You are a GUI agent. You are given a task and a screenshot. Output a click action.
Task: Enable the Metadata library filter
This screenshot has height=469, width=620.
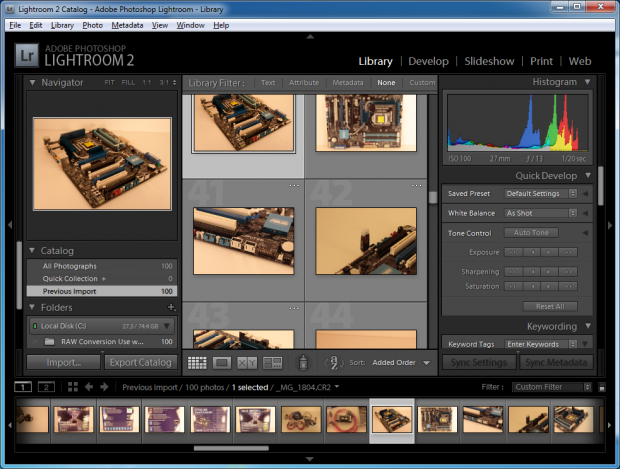[348, 83]
